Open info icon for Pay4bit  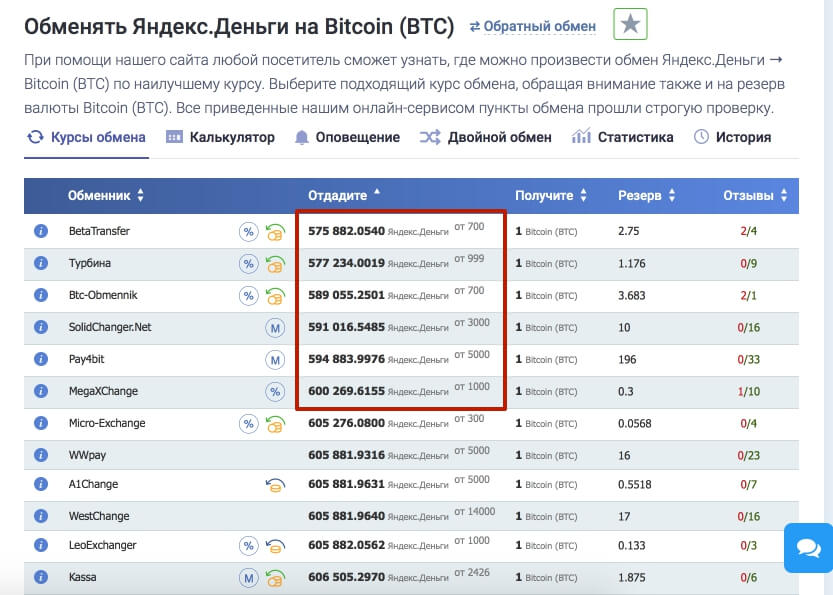pyautogui.click(x=41, y=359)
